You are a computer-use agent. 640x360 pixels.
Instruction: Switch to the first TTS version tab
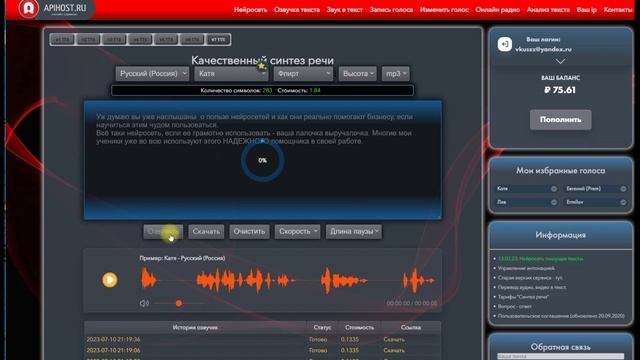coord(62,40)
